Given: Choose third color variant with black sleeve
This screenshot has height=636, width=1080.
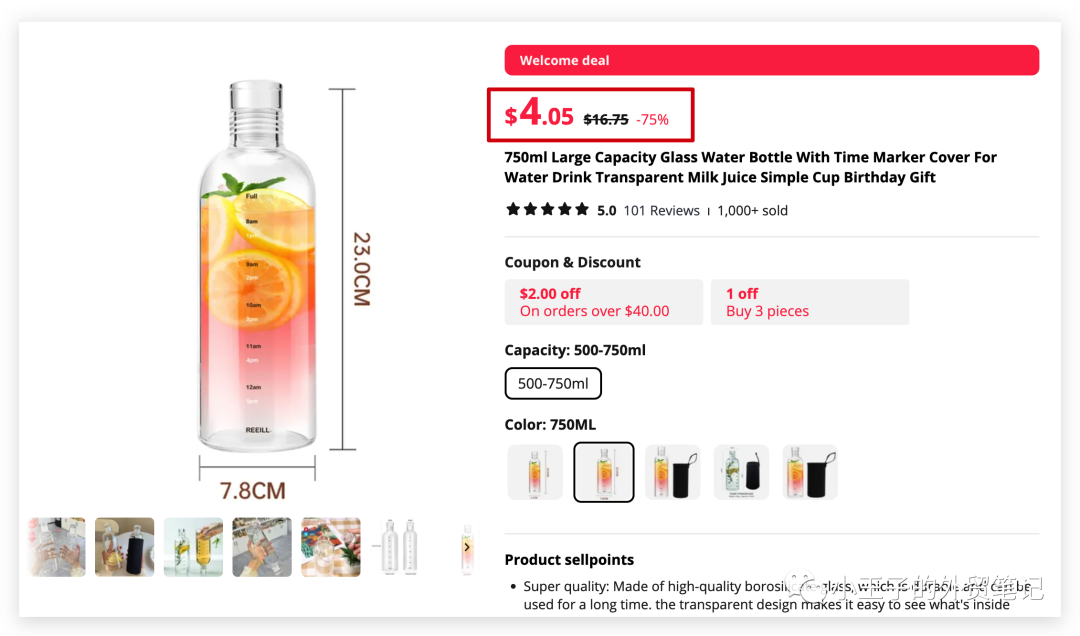Looking at the screenshot, I should (672, 472).
